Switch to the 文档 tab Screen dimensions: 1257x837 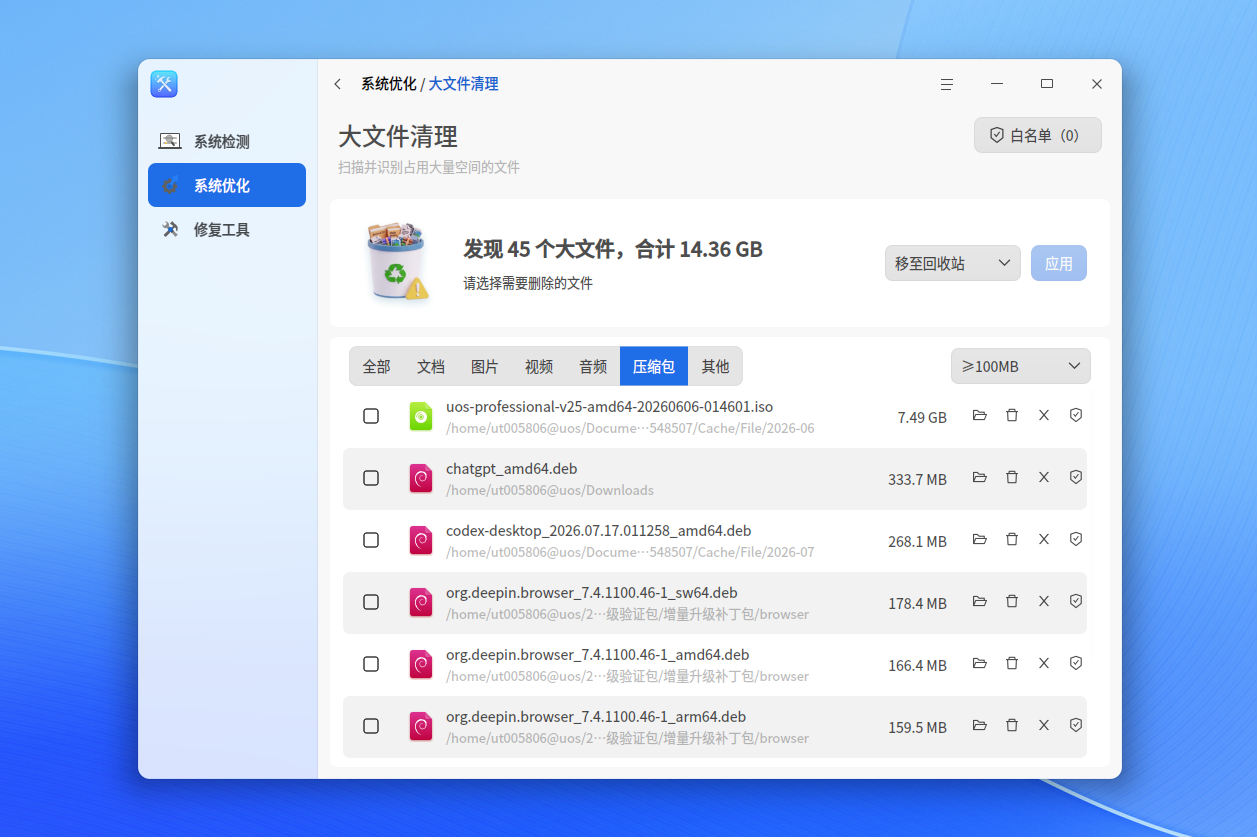(x=431, y=366)
